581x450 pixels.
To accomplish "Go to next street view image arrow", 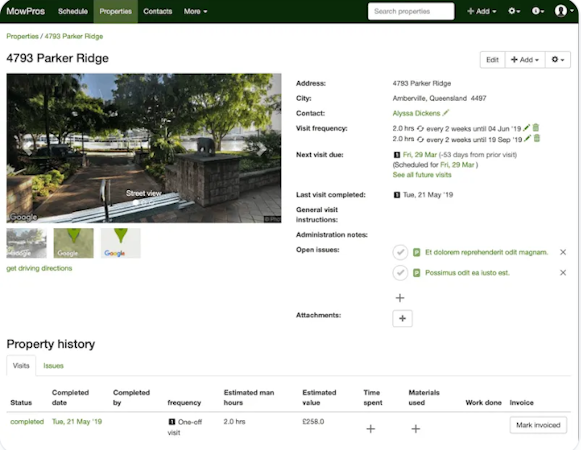I will click(x=262, y=149).
